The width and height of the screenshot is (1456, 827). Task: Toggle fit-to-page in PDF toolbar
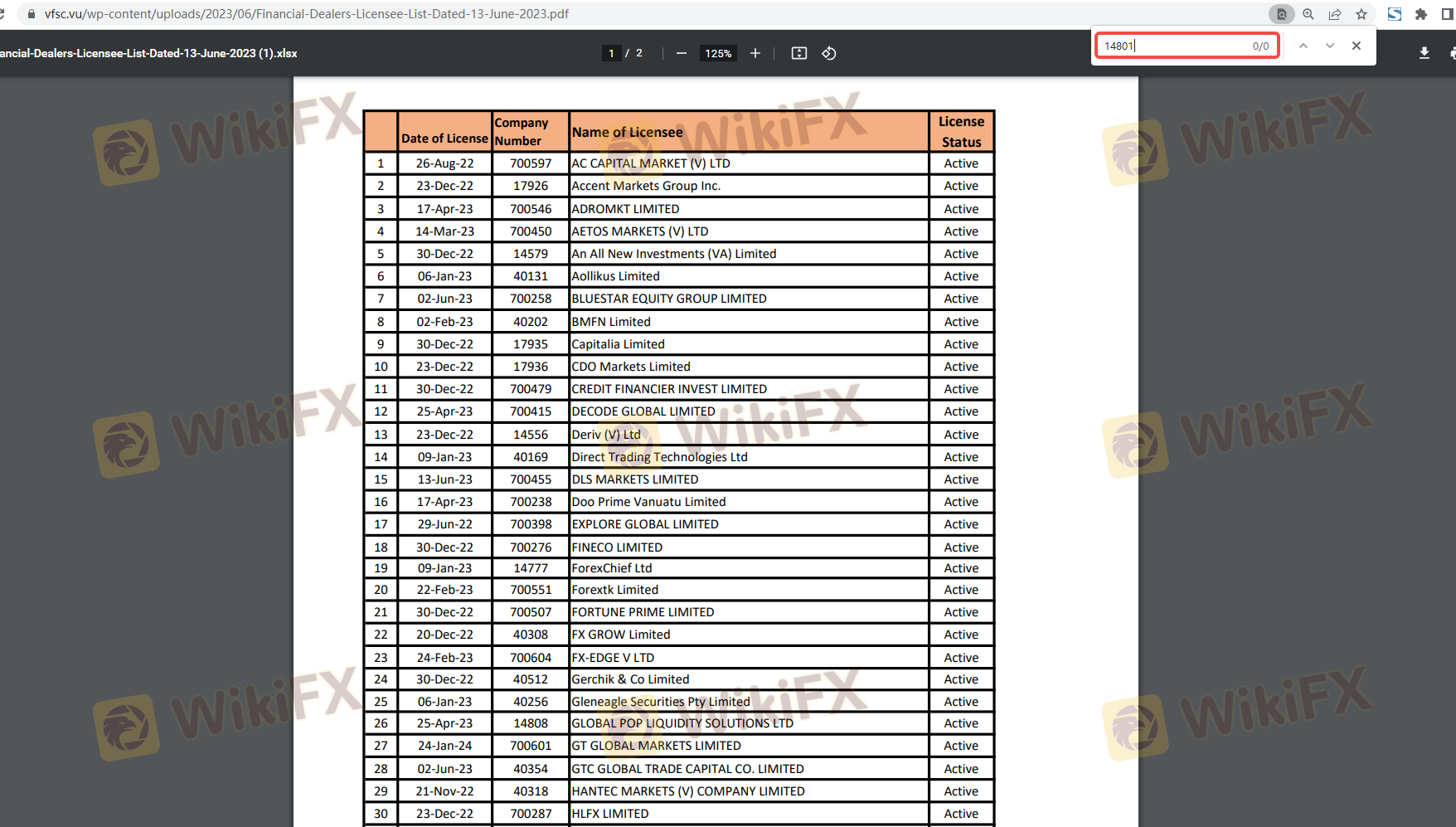pyautogui.click(x=799, y=53)
